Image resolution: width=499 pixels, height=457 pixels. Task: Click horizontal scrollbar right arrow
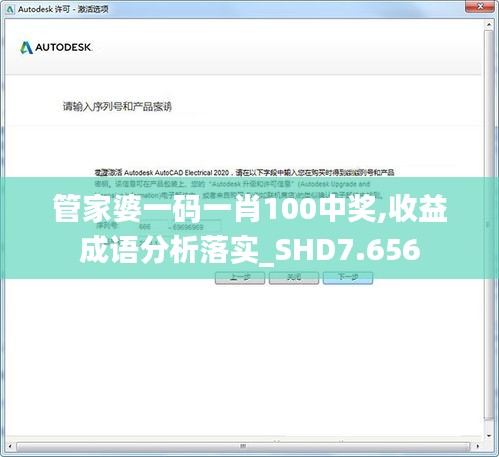click(x=478, y=446)
